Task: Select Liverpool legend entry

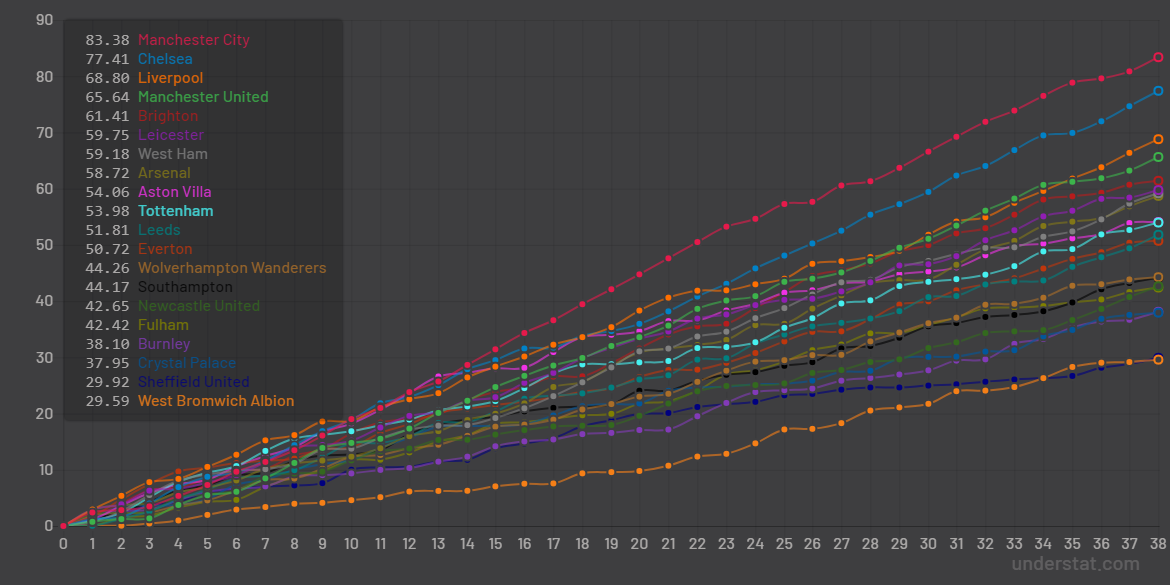Action: (170, 78)
